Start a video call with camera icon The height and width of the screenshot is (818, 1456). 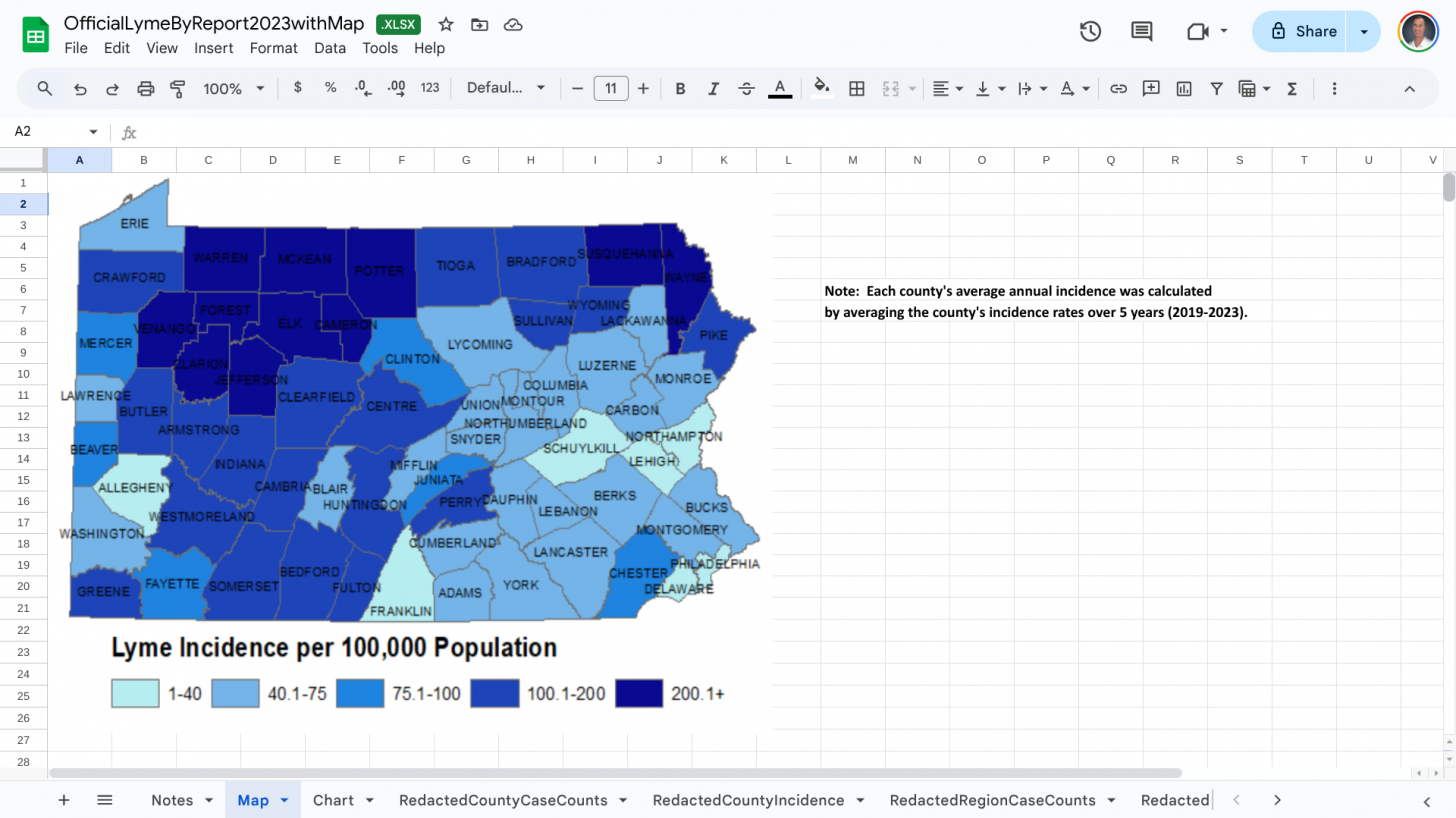pyautogui.click(x=1198, y=31)
